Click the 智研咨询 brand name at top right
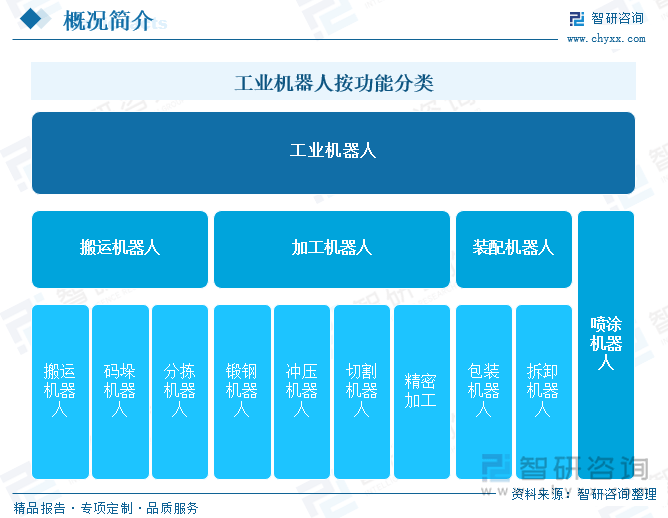 click(x=617, y=18)
